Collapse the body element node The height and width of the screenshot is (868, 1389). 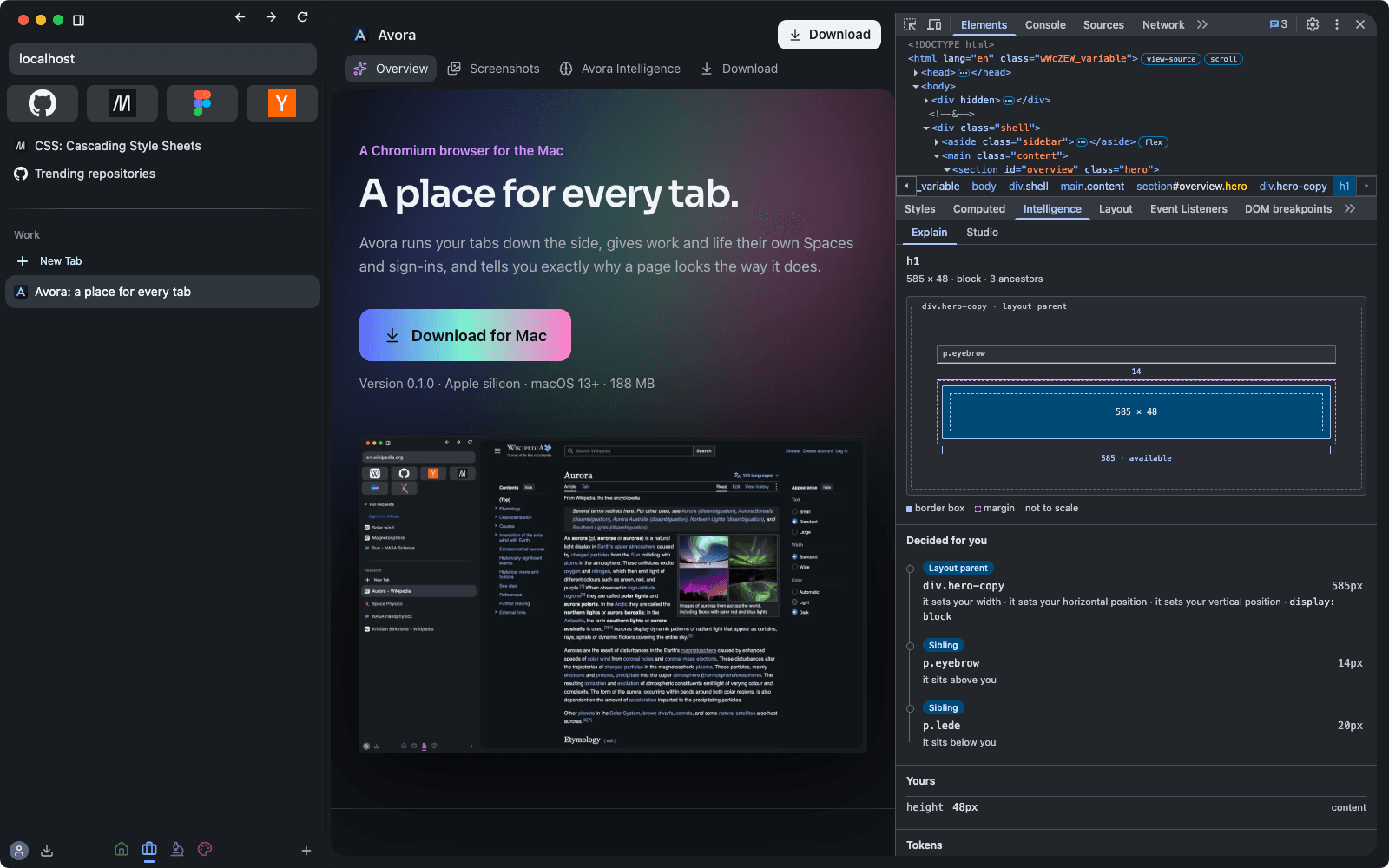pyautogui.click(x=916, y=87)
